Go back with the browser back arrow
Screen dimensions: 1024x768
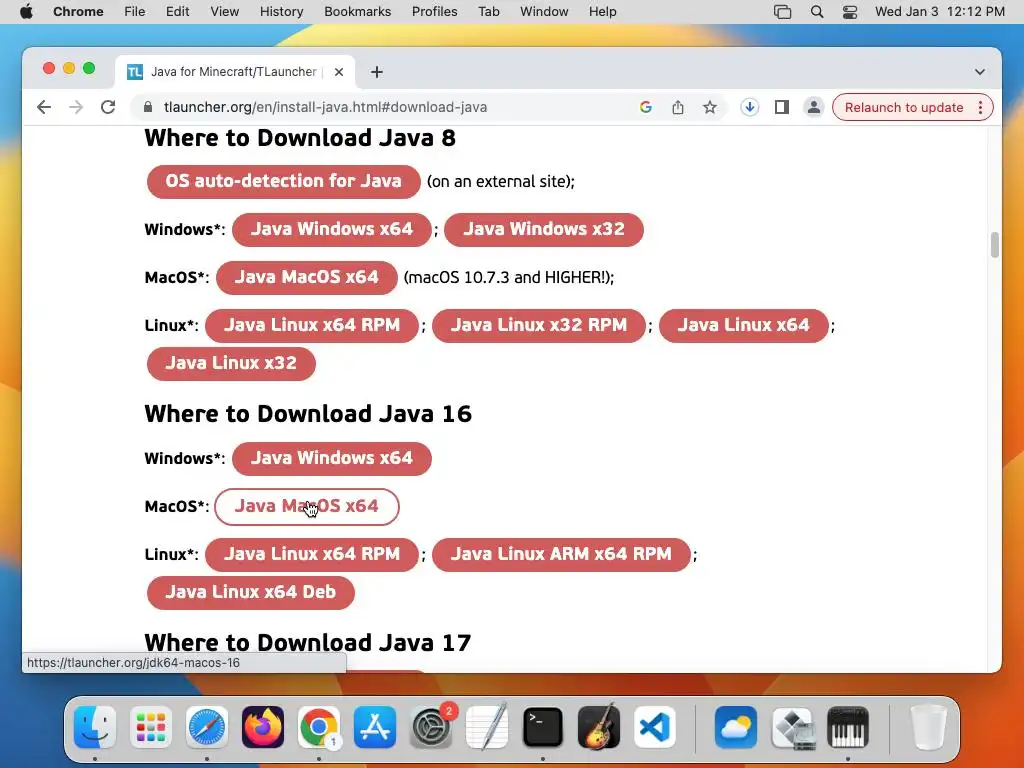pyautogui.click(x=44, y=107)
